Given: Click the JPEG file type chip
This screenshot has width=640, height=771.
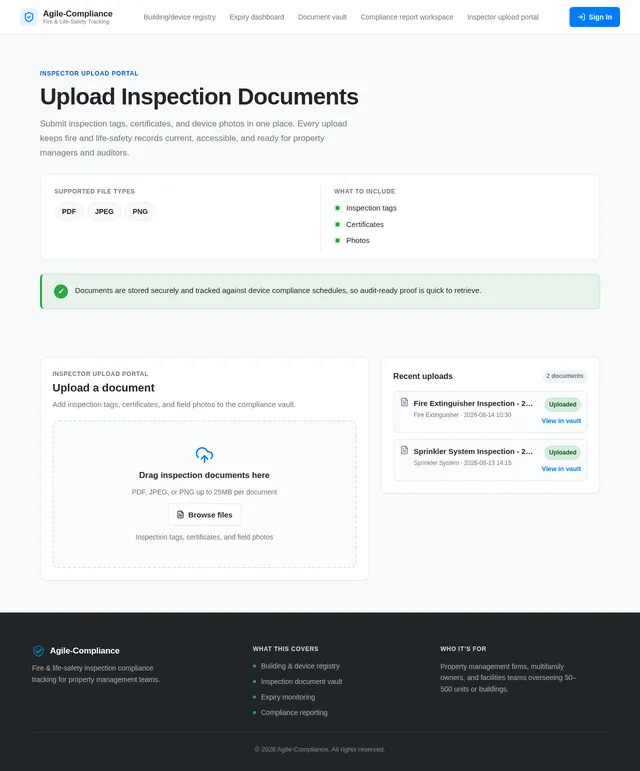Looking at the screenshot, I should point(104,211).
